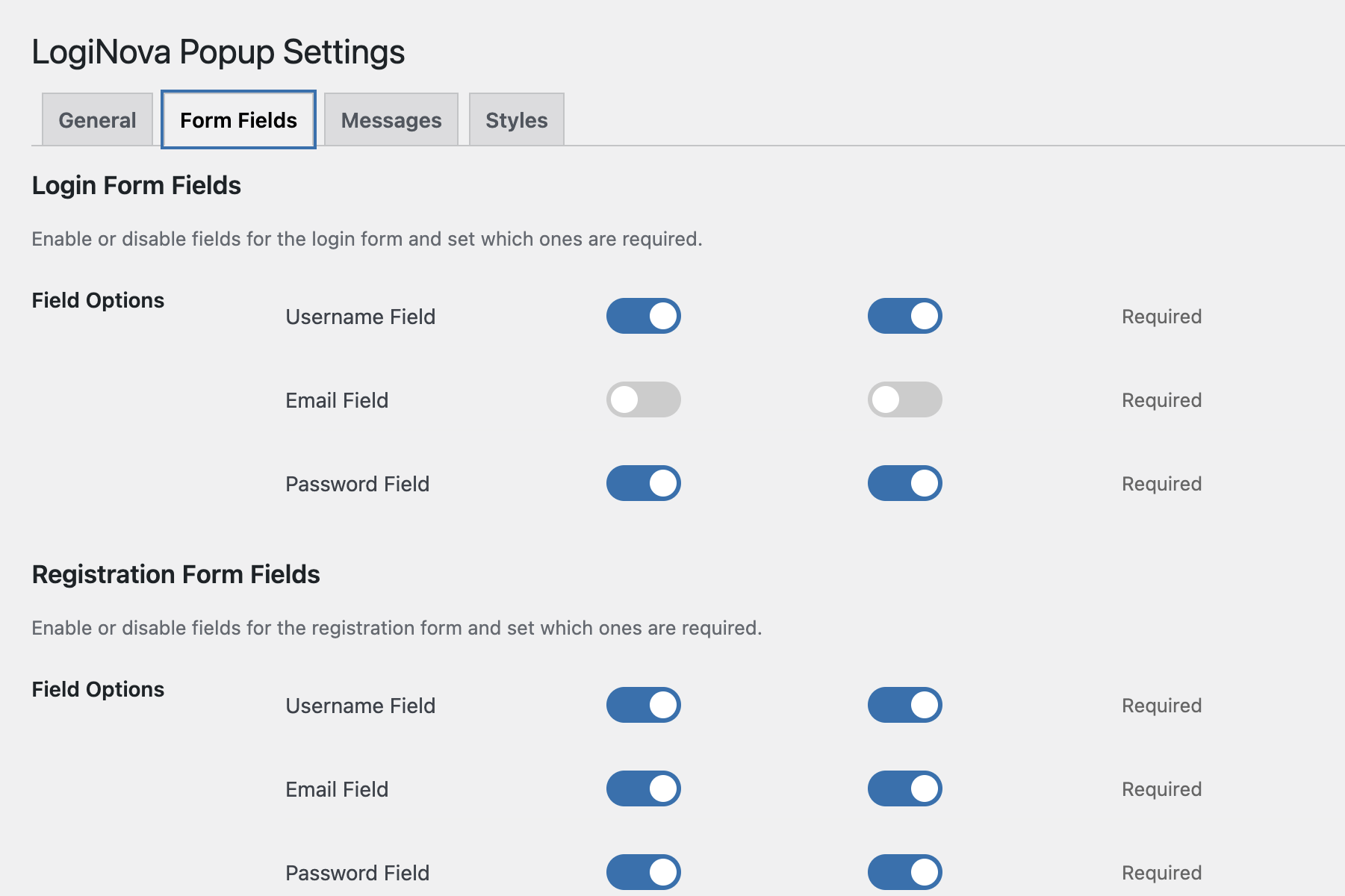
Task: Disable the Username Field toggle for login form
Action: pyautogui.click(x=643, y=316)
